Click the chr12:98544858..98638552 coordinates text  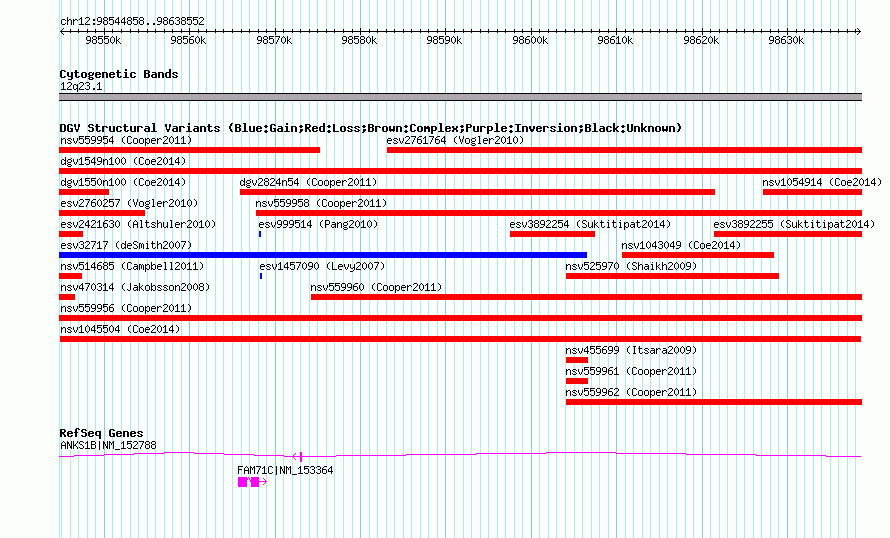click(x=132, y=22)
